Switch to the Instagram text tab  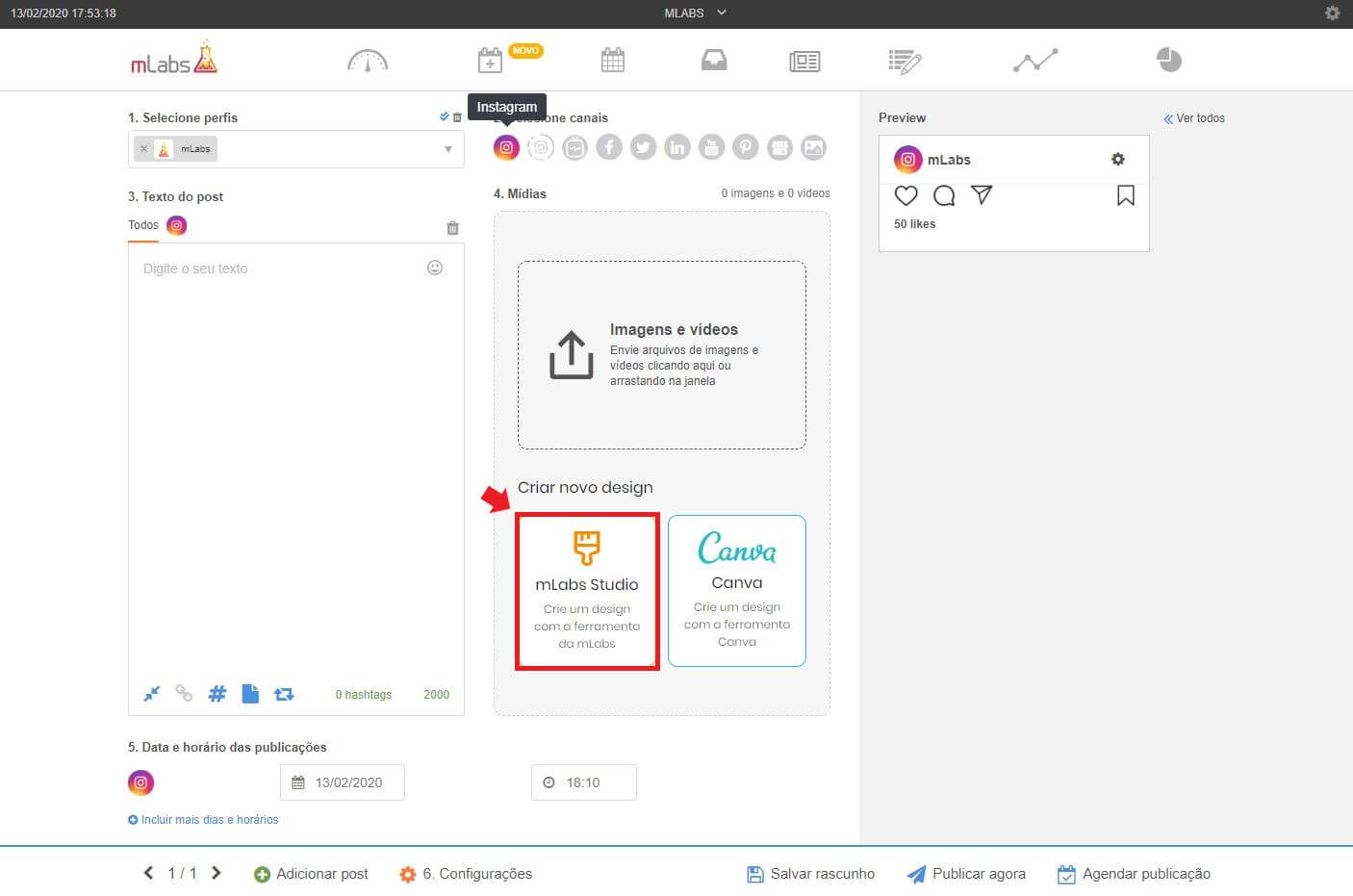tap(176, 225)
